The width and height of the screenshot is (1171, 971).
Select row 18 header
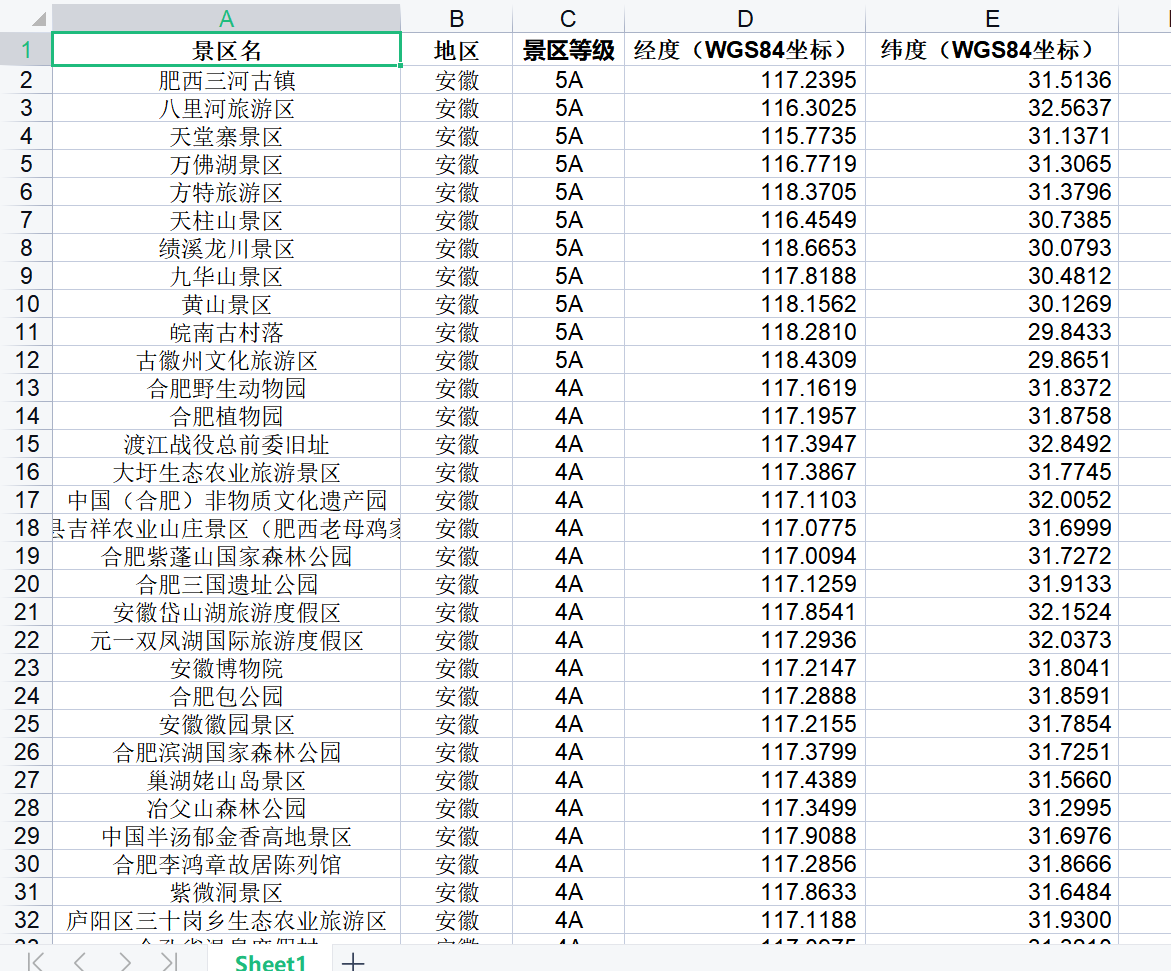(x=26, y=528)
